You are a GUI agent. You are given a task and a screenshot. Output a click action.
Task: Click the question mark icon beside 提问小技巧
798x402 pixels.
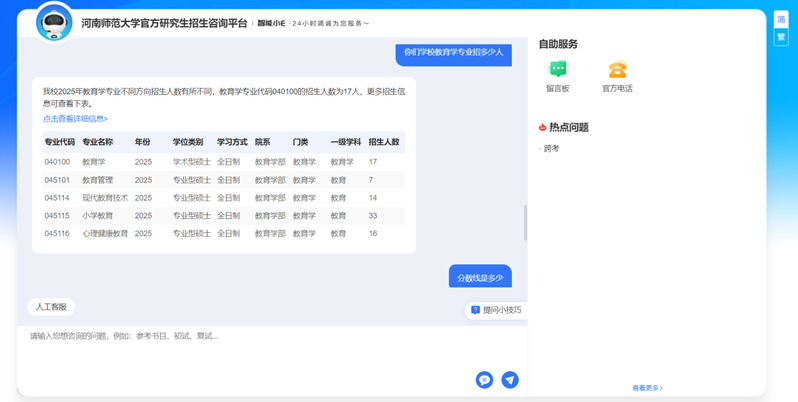pos(475,310)
